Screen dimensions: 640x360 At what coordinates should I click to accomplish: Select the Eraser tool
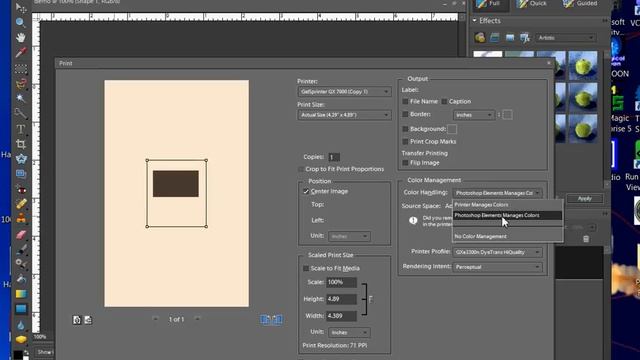(20, 234)
